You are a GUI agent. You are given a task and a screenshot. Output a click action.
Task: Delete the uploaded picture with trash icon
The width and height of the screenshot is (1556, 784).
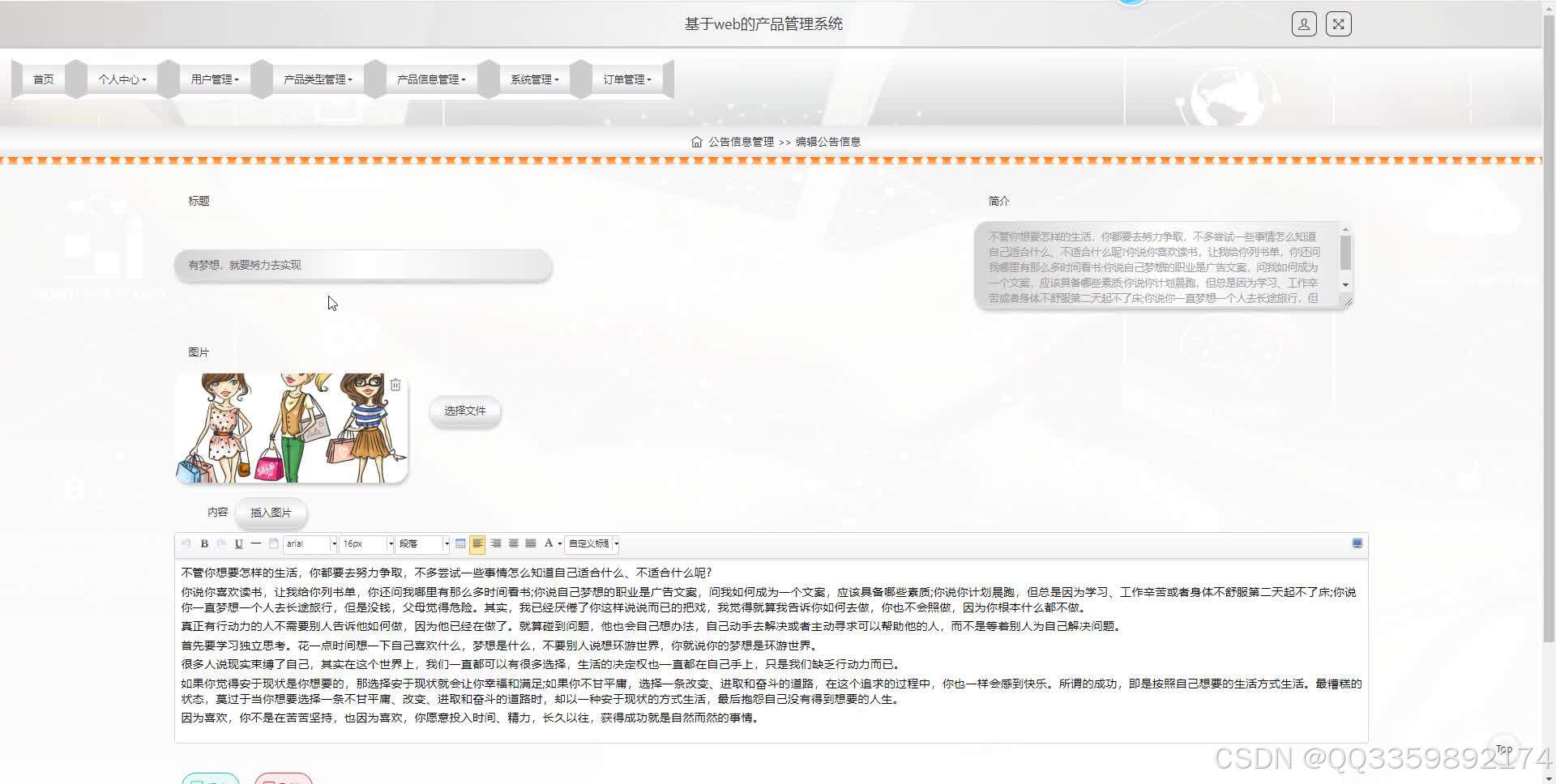pyautogui.click(x=395, y=385)
